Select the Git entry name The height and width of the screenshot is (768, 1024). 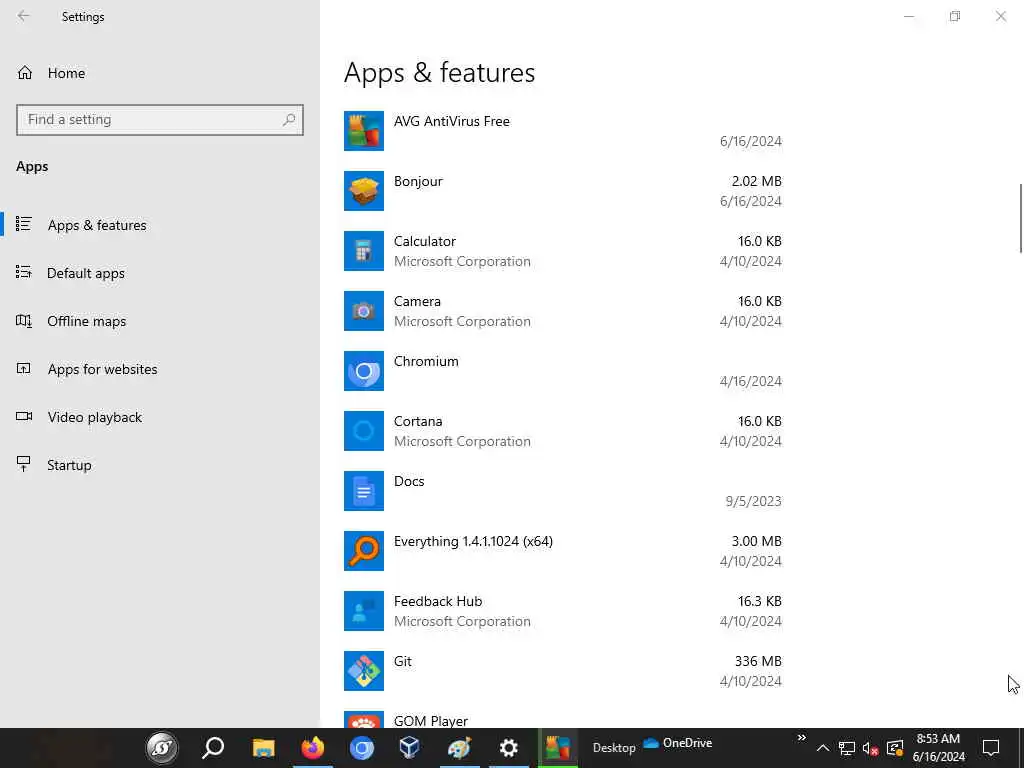point(403,662)
